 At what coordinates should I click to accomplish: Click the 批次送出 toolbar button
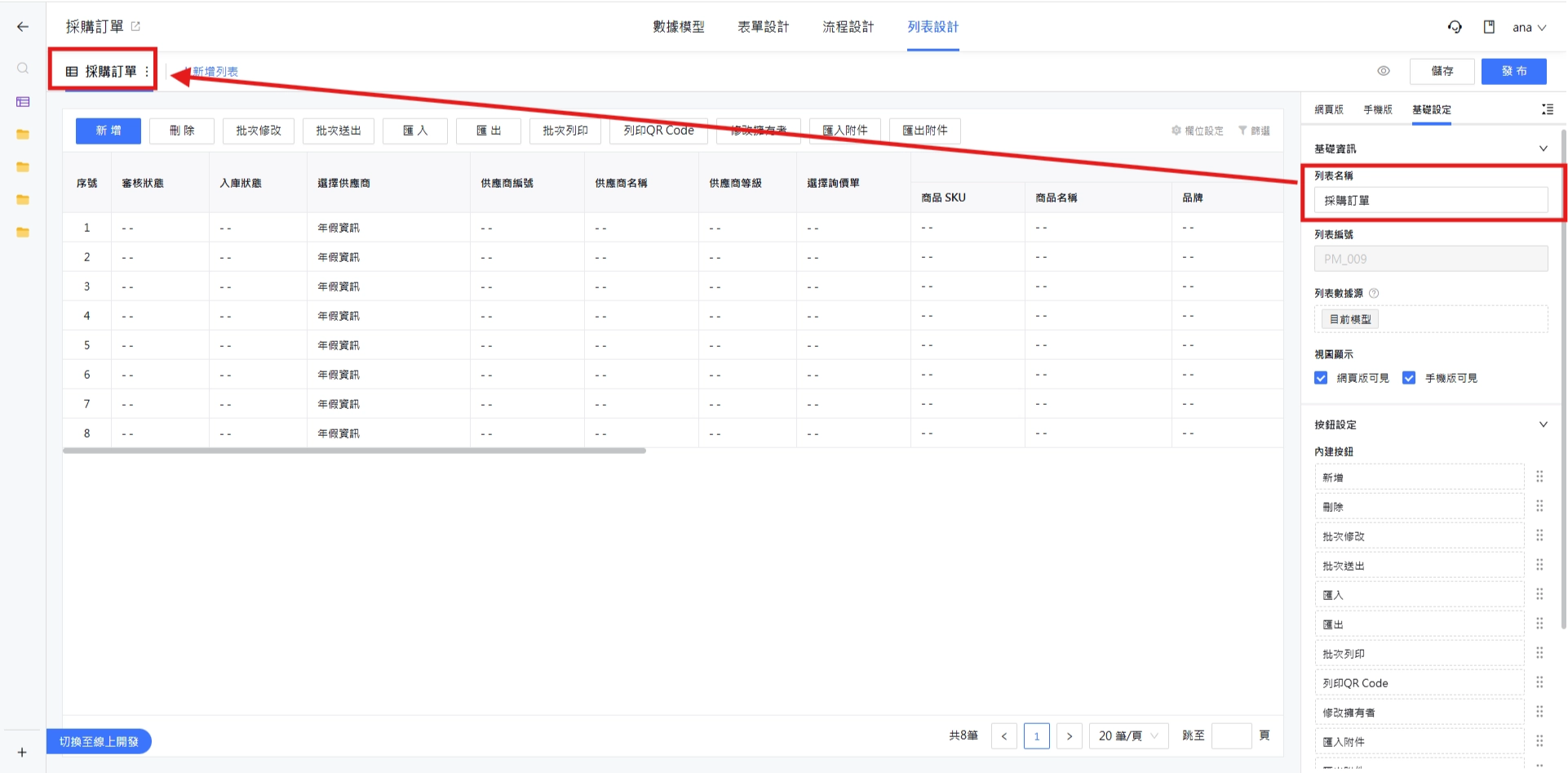click(x=339, y=131)
